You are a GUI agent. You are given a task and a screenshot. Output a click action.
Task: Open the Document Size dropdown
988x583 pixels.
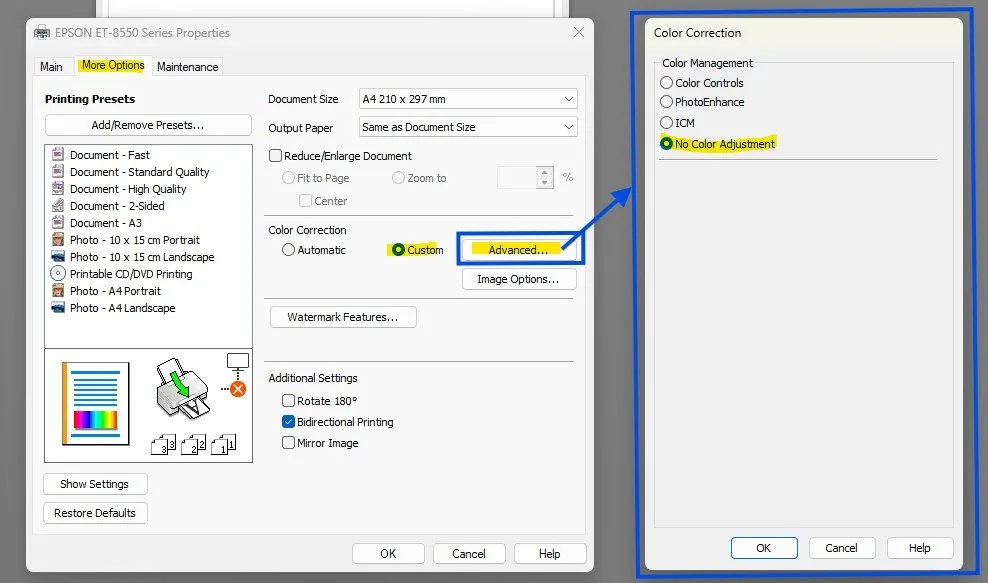click(468, 99)
